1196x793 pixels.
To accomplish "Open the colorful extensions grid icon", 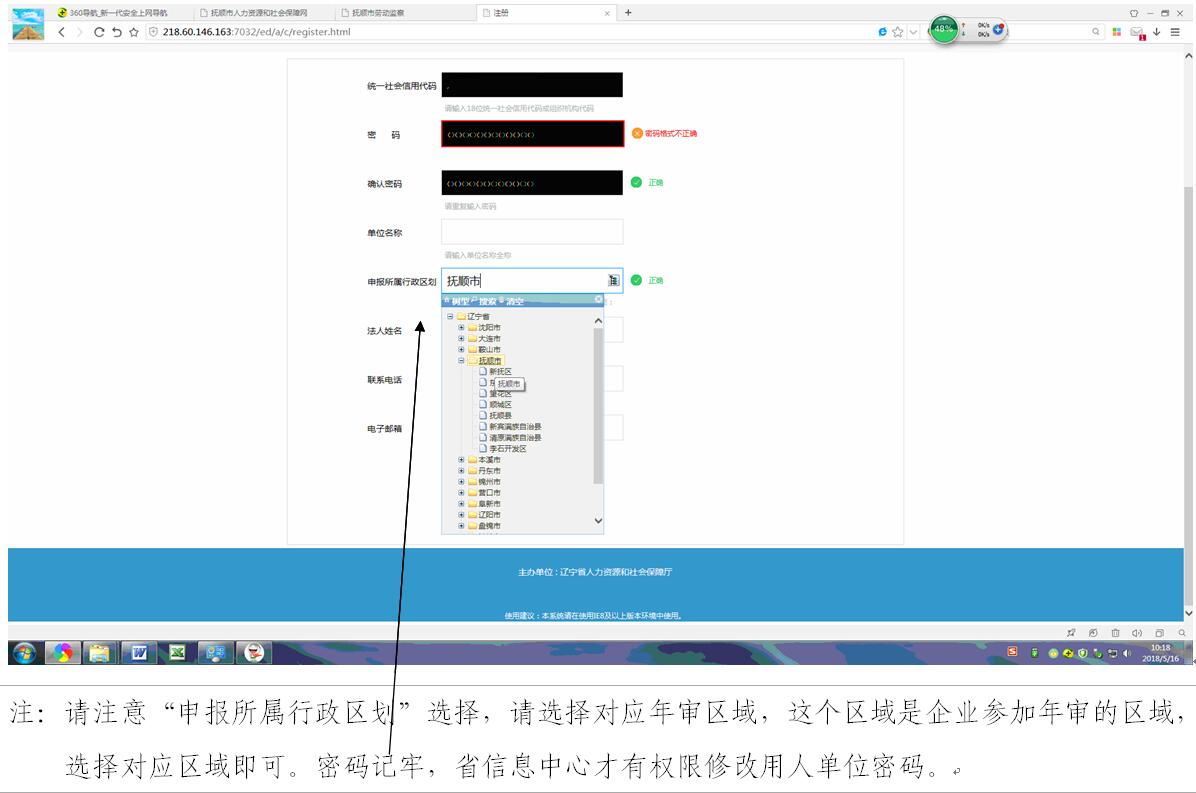I will (1117, 32).
